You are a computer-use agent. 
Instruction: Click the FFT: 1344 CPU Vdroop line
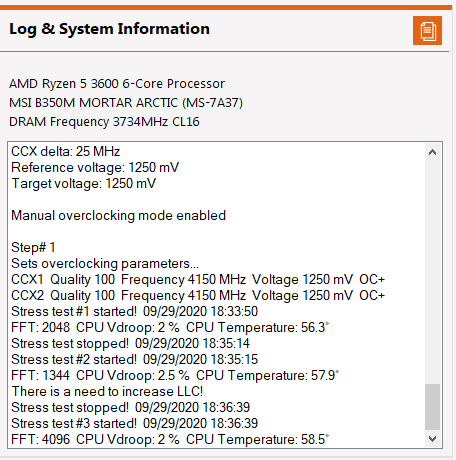(175, 376)
